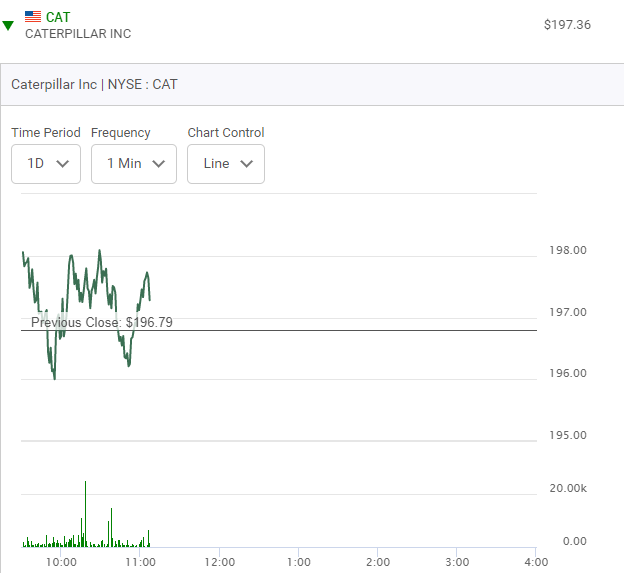Click the Chart Control label
Screen dimensions: 624x573
point(226,133)
